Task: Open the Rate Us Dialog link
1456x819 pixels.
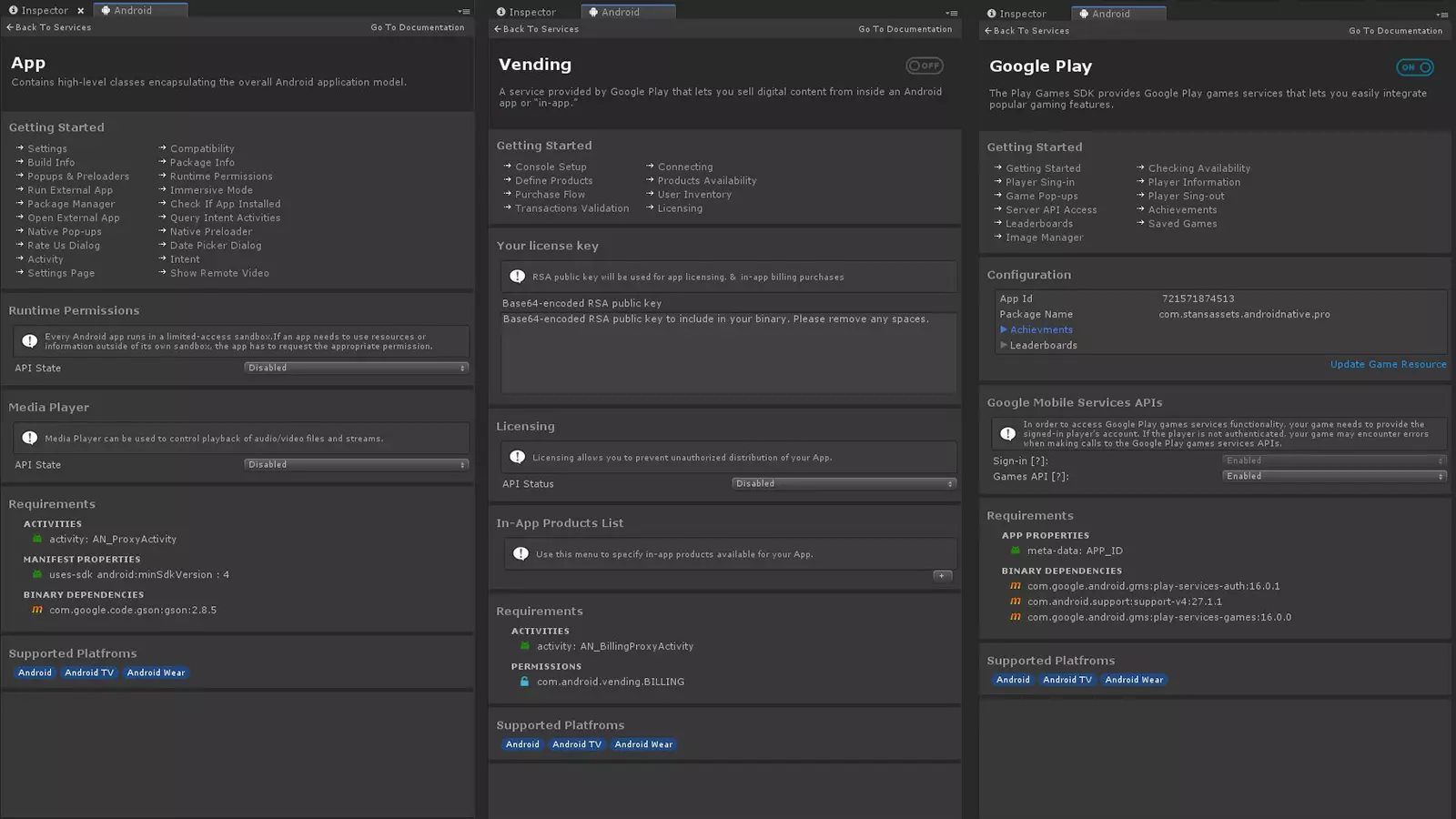Action: 64,246
